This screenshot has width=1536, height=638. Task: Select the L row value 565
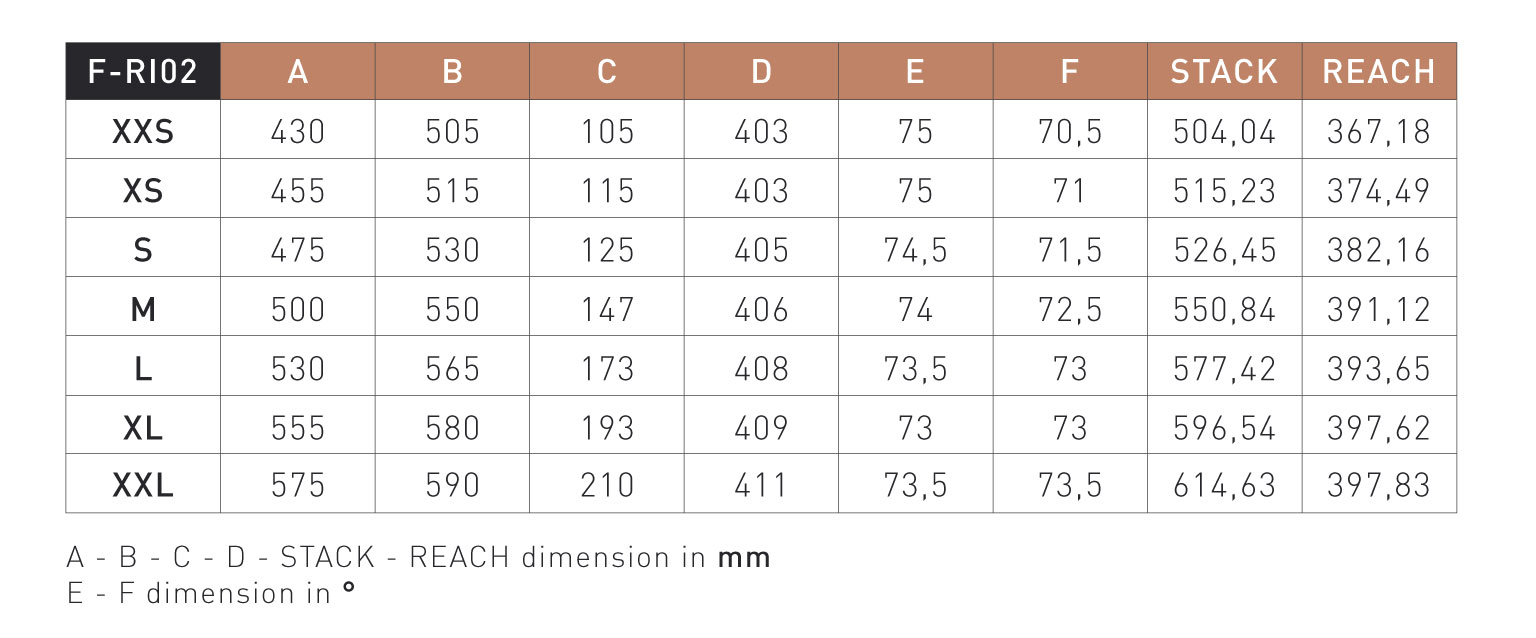(x=452, y=369)
